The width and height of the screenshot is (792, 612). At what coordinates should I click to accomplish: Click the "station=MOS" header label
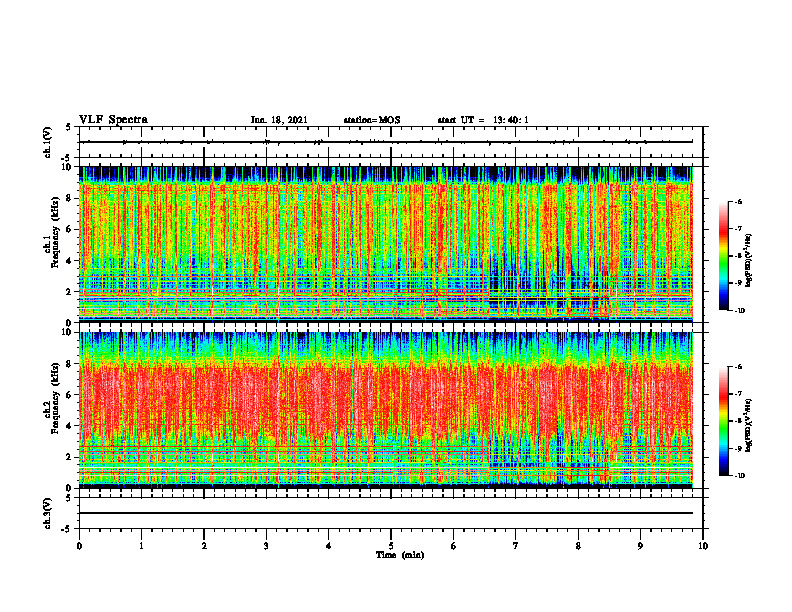click(372, 120)
